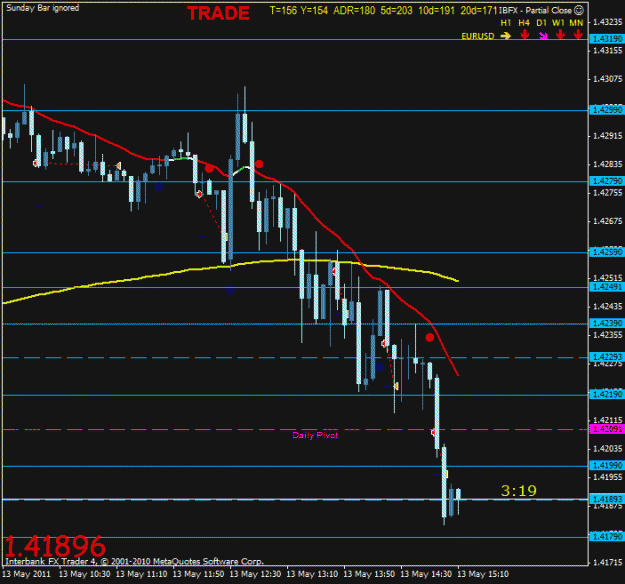Click the 'T=156 Y=154' range readout
Screen dimensions: 625x584
299,10
